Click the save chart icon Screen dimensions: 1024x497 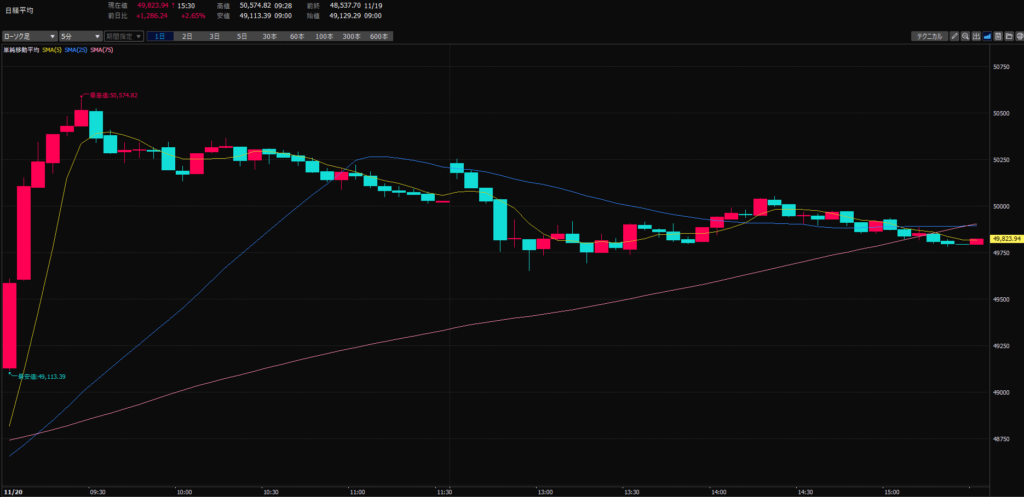(997, 36)
